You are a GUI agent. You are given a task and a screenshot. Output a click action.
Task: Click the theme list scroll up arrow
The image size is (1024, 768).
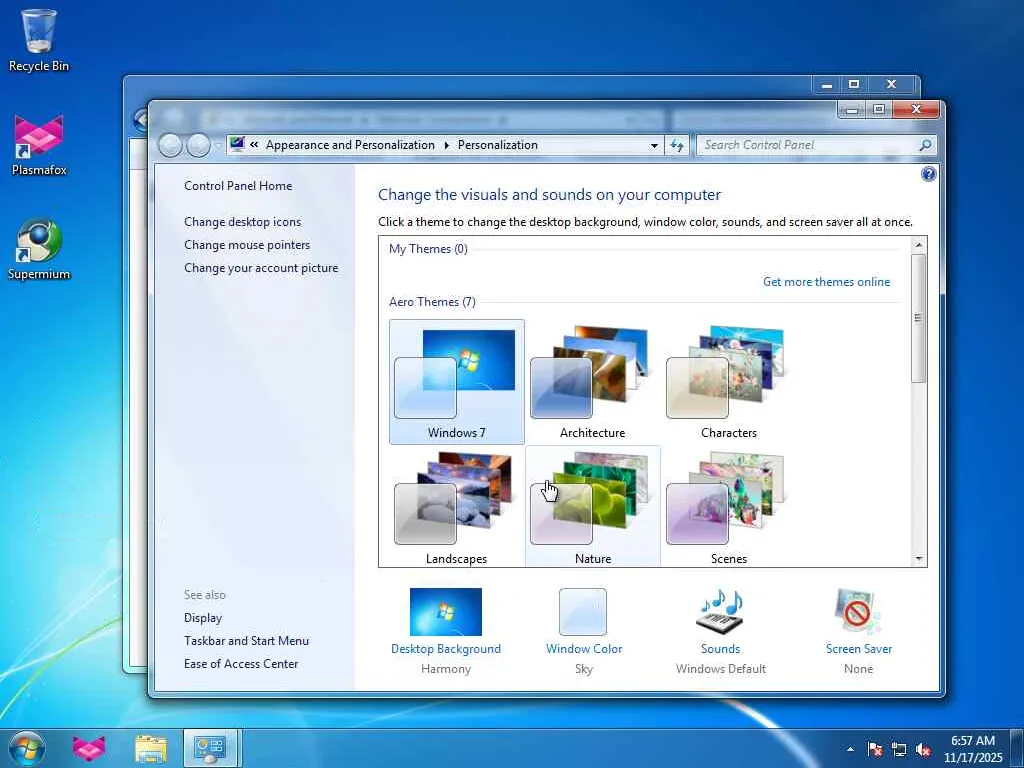click(x=919, y=245)
